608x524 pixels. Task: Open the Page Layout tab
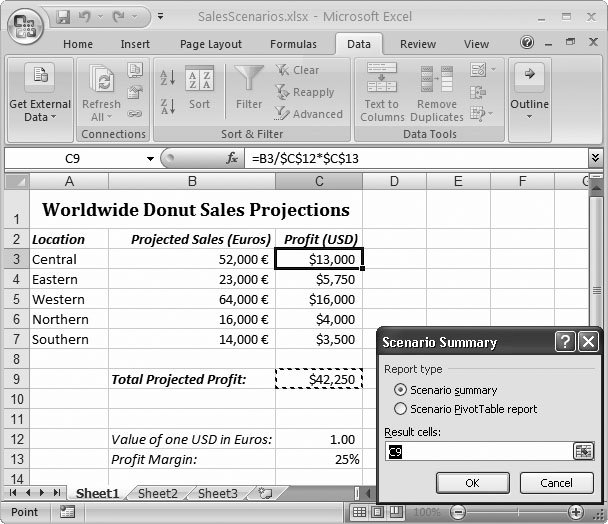point(211,44)
